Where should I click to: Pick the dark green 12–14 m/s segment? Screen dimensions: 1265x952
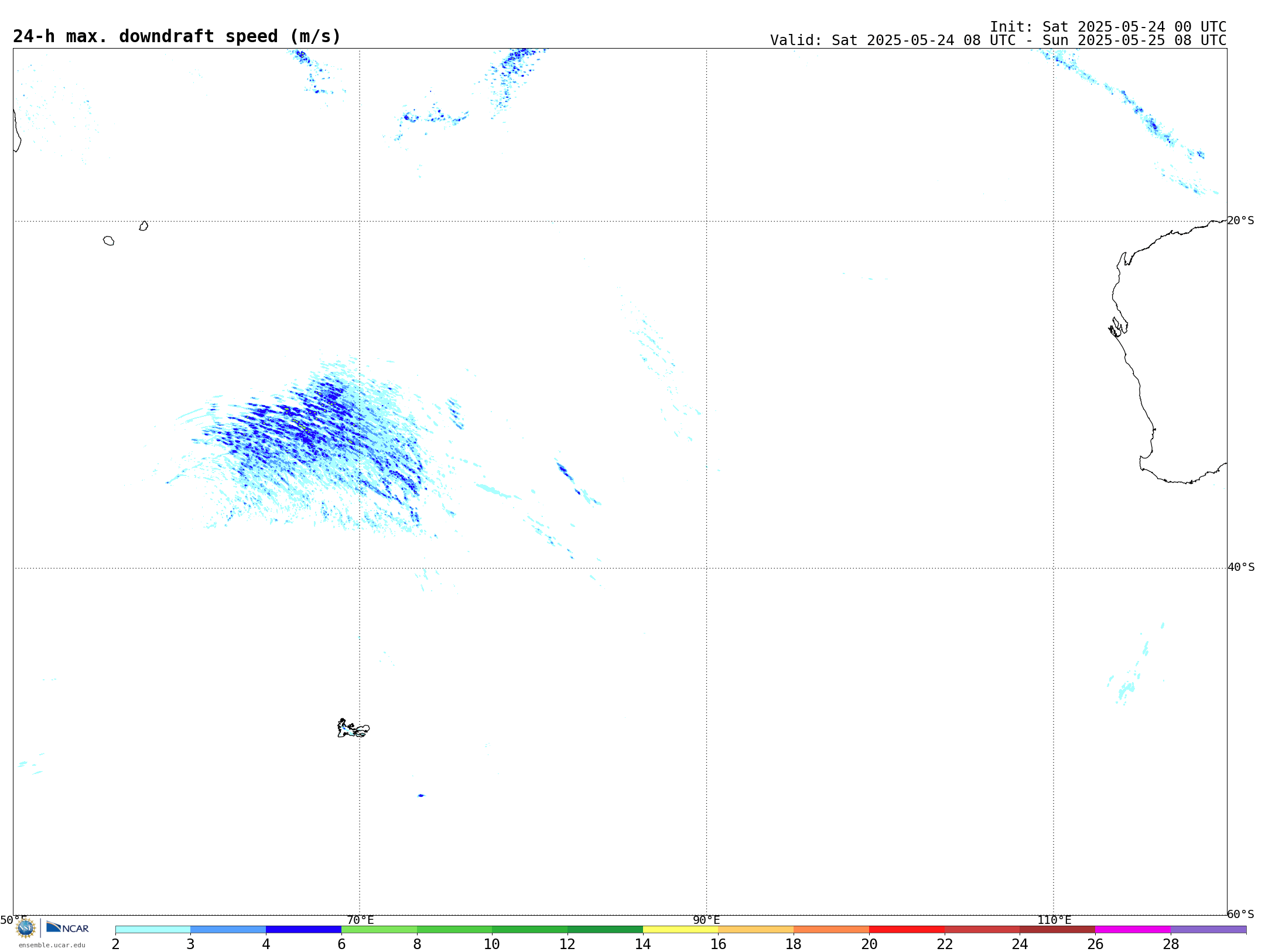pos(606,930)
